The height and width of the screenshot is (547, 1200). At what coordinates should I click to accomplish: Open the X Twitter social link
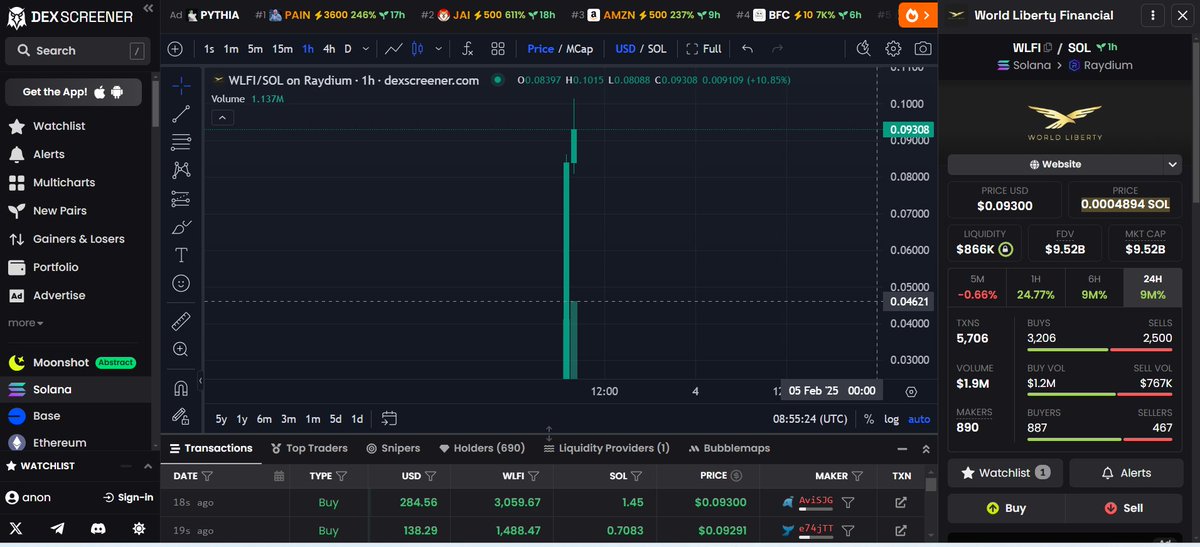16,528
